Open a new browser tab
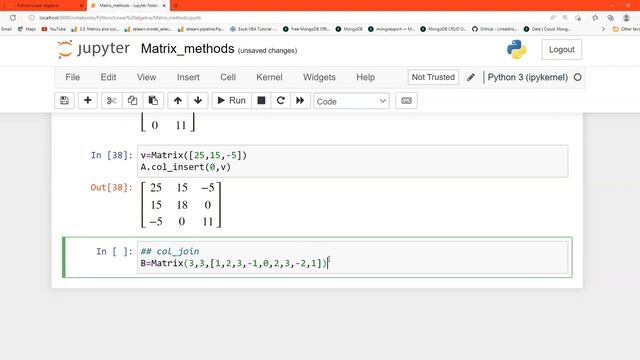This screenshot has width=640, height=360. tap(176, 6)
